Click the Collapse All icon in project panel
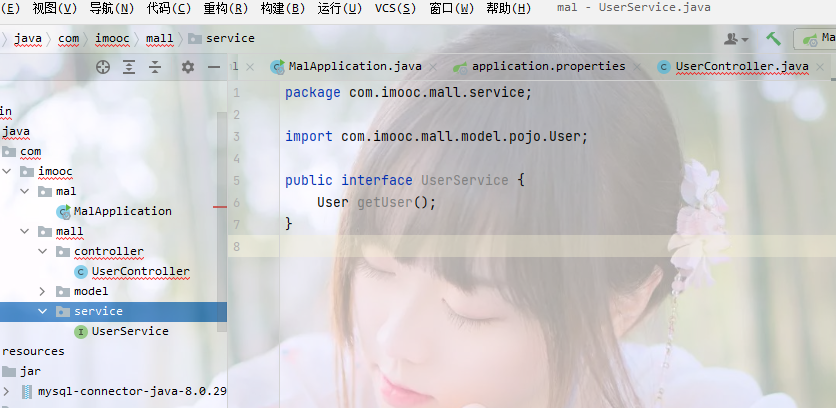Image resolution: width=836 pixels, height=408 pixels. pyautogui.click(x=155, y=67)
